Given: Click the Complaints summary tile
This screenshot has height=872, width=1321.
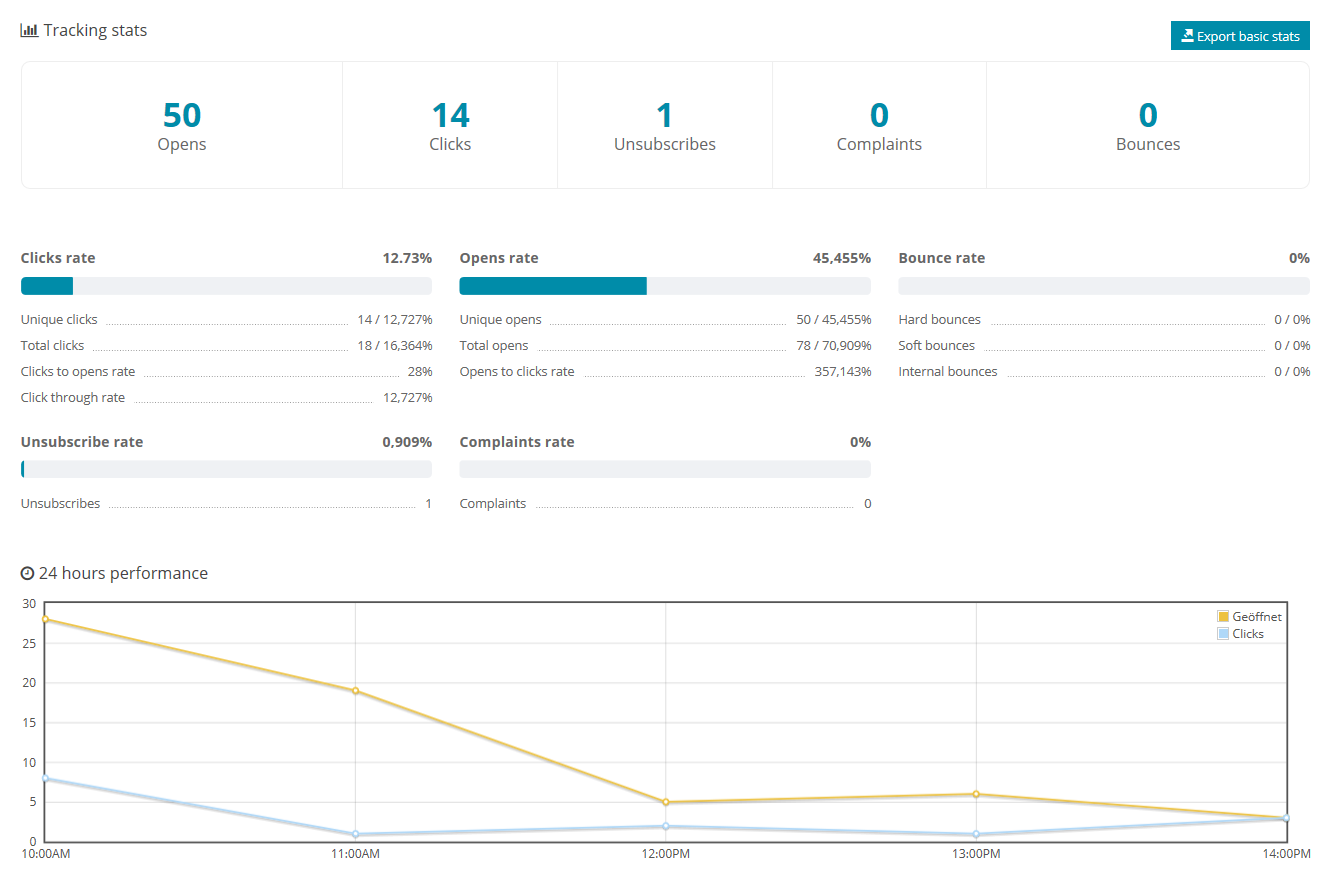Looking at the screenshot, I should click(x=879, y=126).
